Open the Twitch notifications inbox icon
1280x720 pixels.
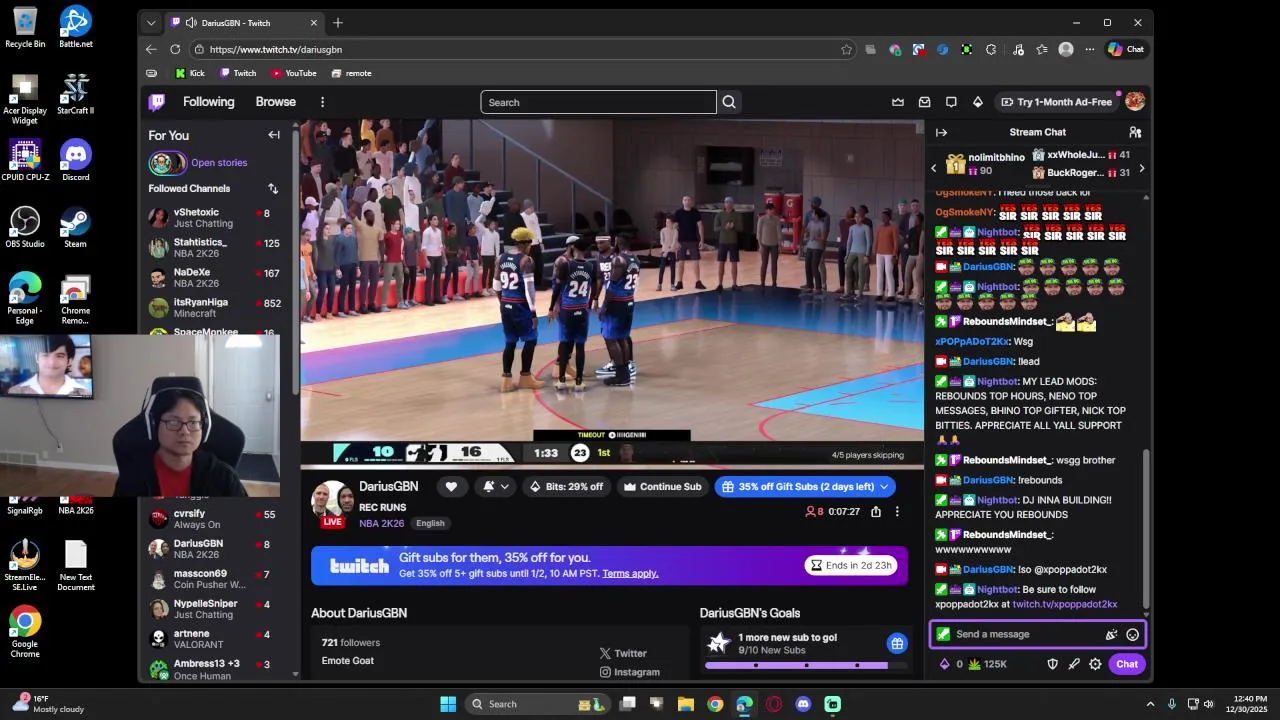[x=925, y=102]
